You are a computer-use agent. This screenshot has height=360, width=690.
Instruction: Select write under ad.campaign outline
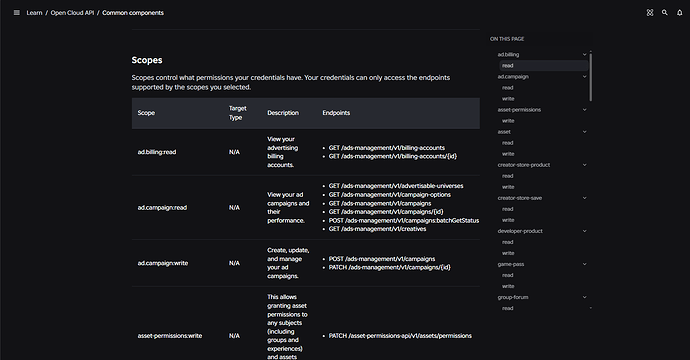pos(508,99)
